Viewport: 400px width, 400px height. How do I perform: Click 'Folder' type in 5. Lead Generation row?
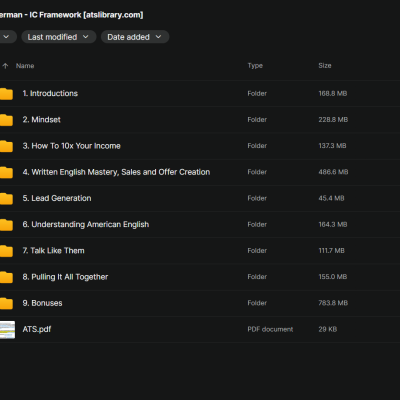(x=257, y=198)
